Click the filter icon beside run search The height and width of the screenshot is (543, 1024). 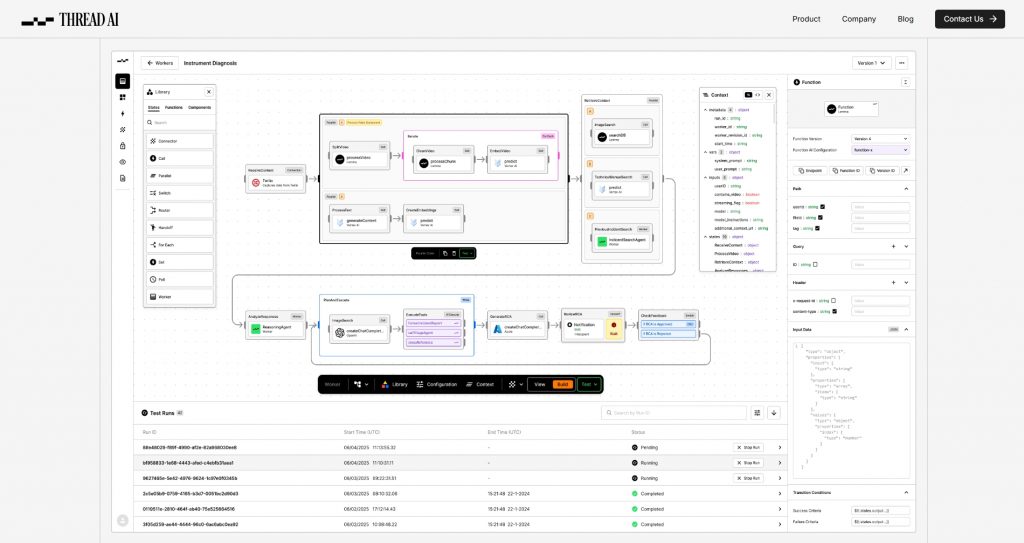pos(757,412)
